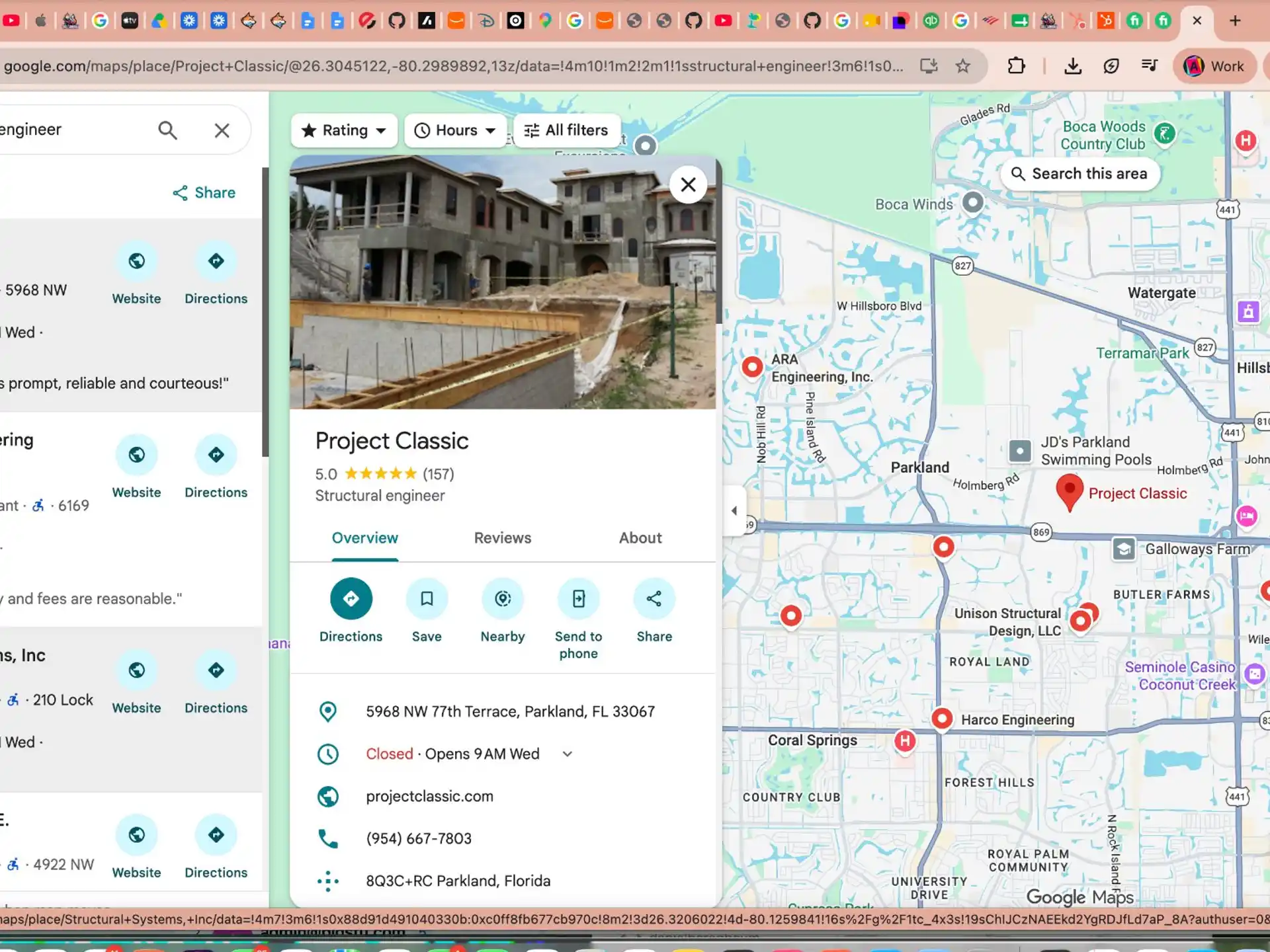This screenshot has width=1270, height=952.
Task: Click Seminole Casino Coconut Creek label
Action: pyautogui.click(x=1180, y=676)
